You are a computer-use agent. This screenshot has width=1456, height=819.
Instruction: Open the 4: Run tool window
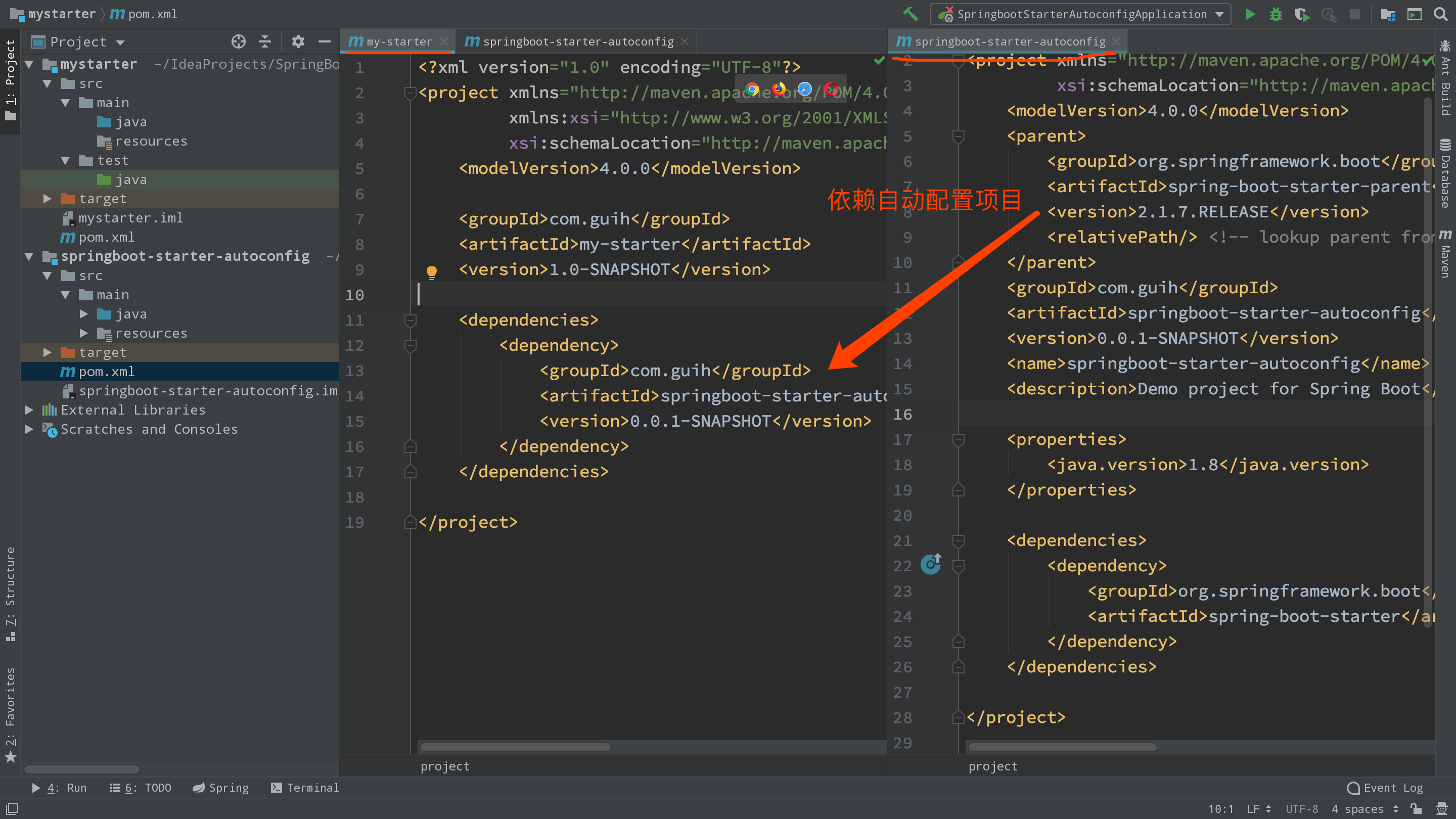(x=66, y=787)
